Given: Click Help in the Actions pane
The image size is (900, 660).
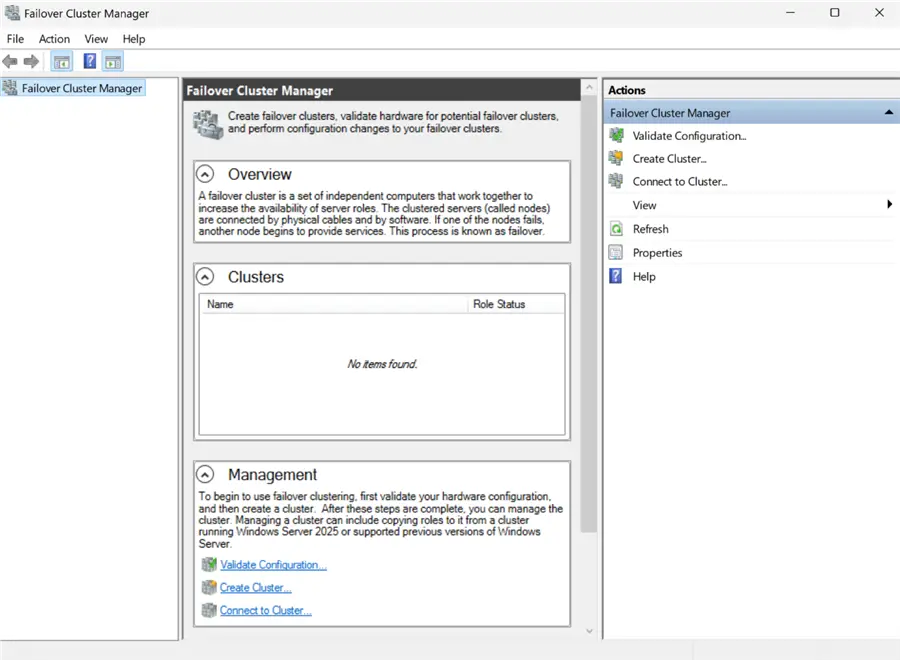Looking at the screenshot, I should point(644,277).
